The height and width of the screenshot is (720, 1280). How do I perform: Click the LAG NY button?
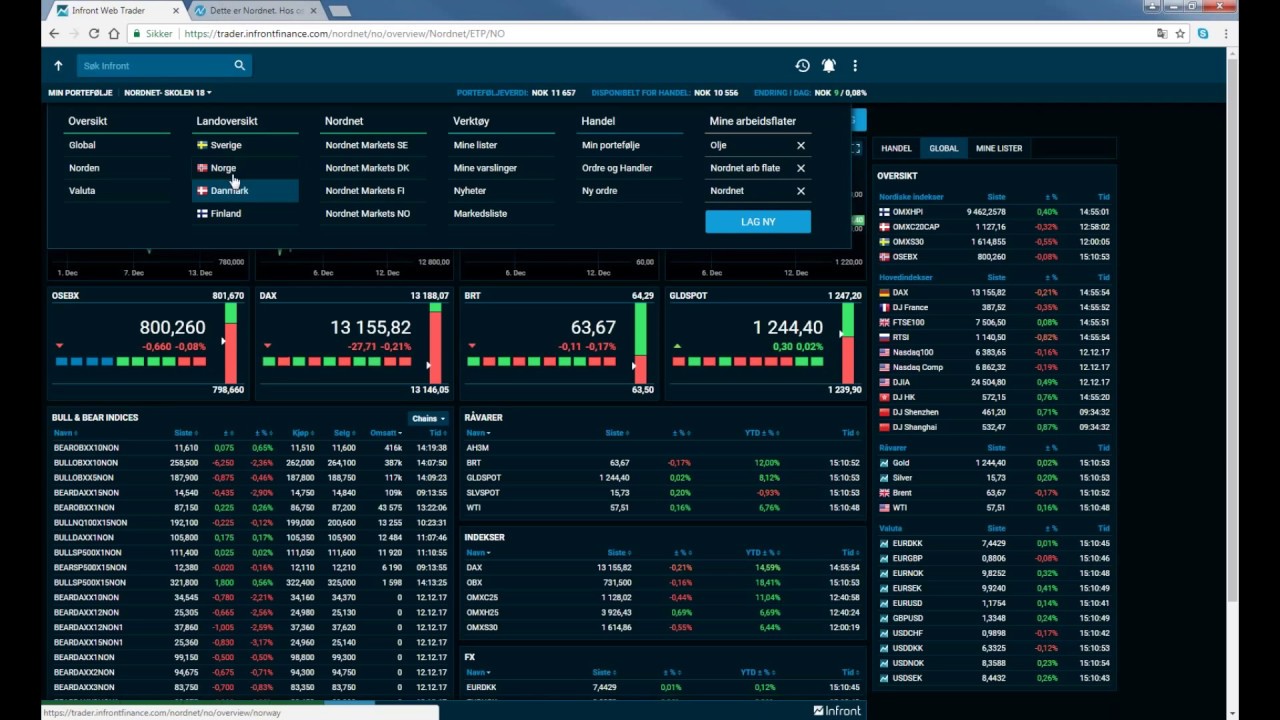coord(758,222)
